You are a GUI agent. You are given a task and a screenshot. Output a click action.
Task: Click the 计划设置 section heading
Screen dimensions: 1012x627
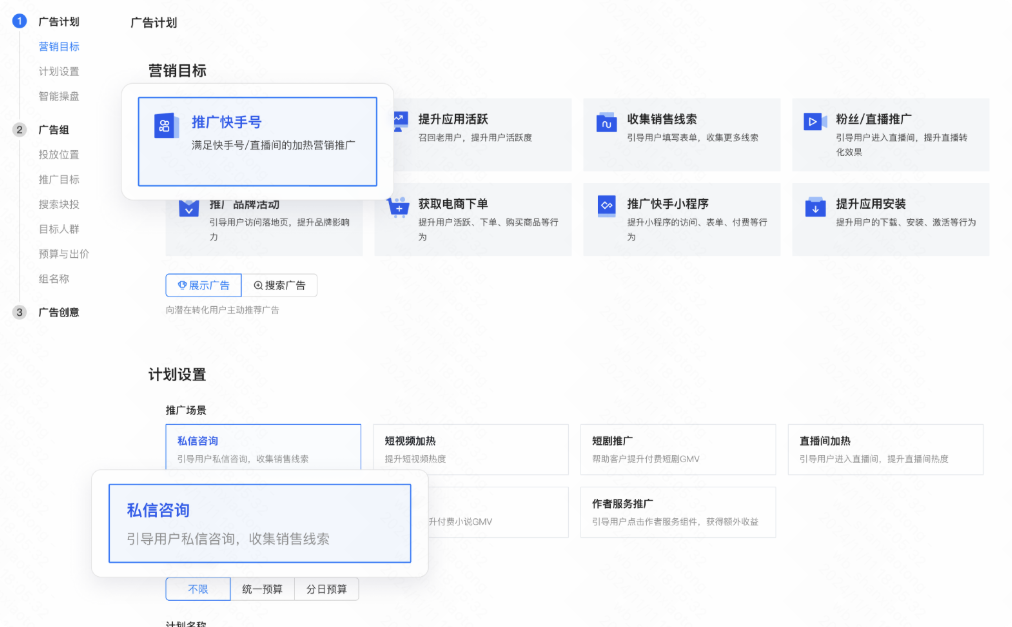coord(177,375)
